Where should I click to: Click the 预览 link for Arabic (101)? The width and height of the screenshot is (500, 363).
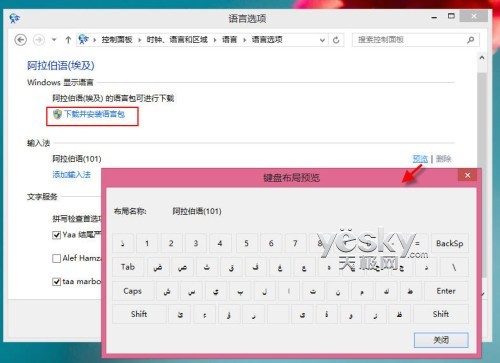(x=420, y=159)
